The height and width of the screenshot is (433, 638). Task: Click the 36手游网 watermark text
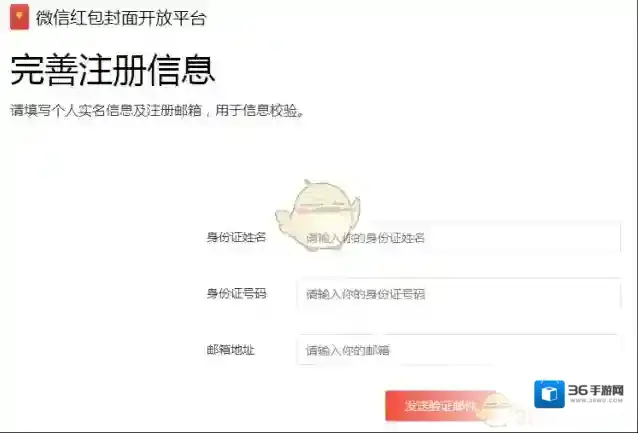coord(596,391)
